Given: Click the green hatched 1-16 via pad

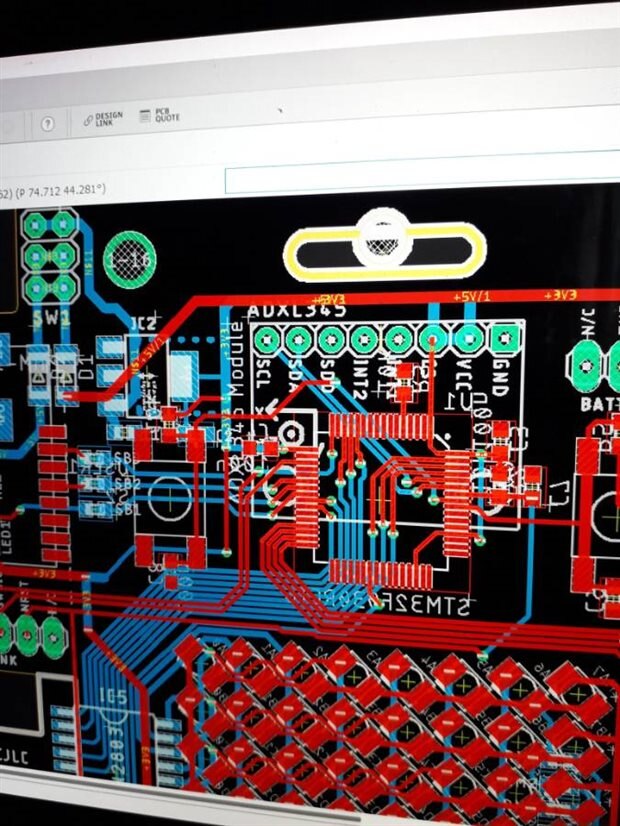Looking at the screenshot, I should coord(130,260).
